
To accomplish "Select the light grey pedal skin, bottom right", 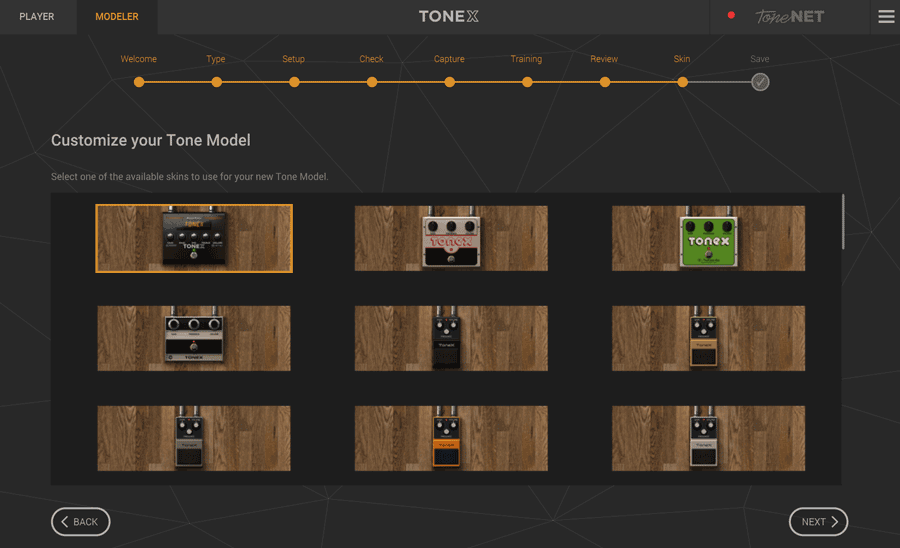I will point(708,438).
